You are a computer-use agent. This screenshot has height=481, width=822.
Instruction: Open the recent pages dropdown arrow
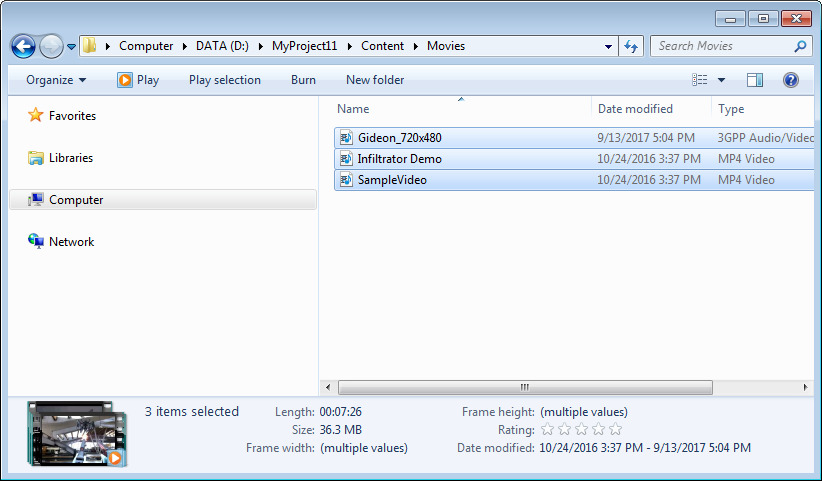(x=72, y=47)
